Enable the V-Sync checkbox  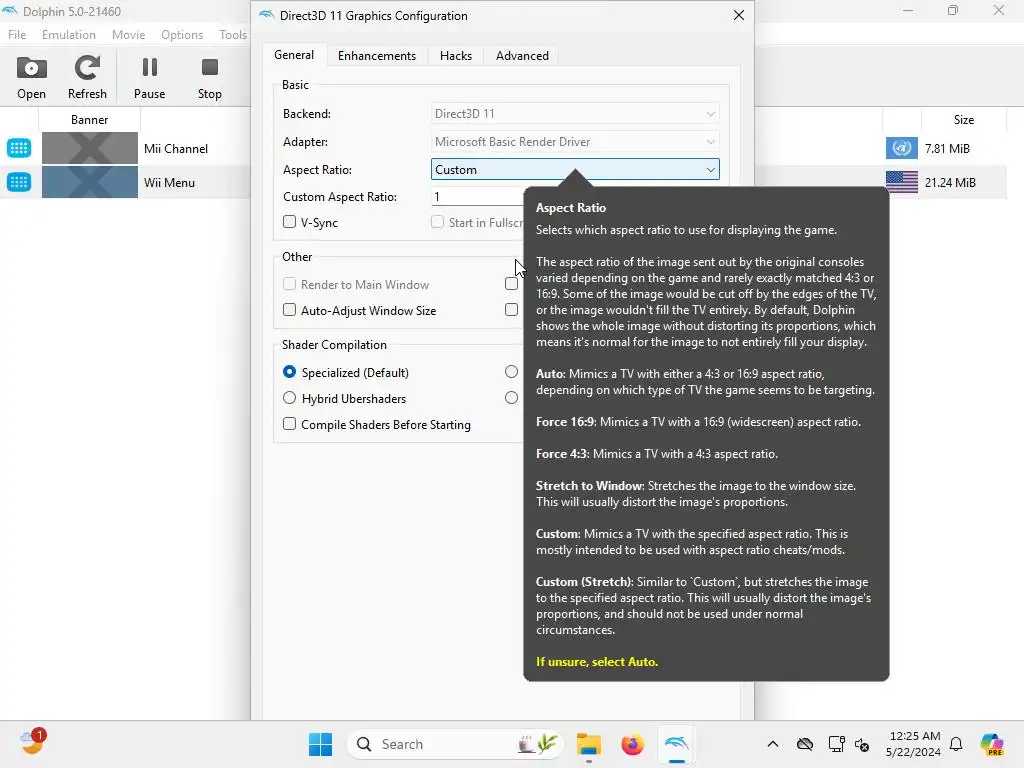289,222
